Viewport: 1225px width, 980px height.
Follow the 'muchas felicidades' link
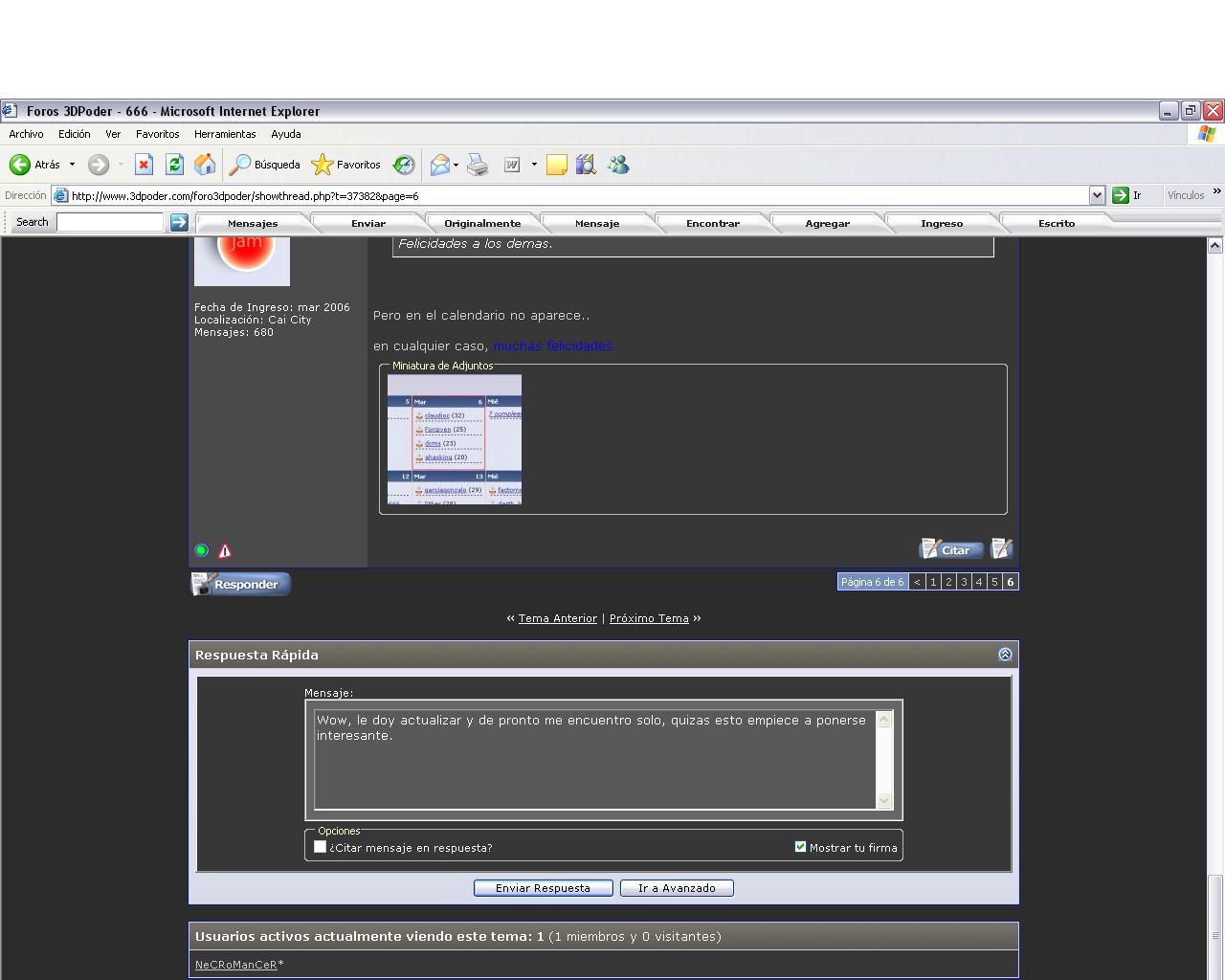pos(552,346)
